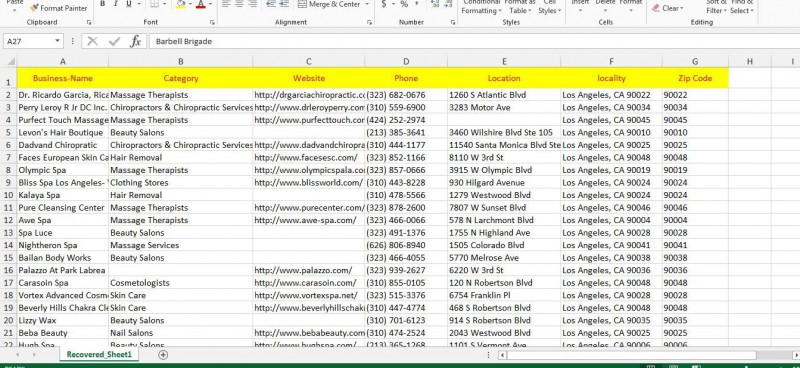Toggle Italic formatting button
Screen dimensions: 800x368
pos(115,4)
